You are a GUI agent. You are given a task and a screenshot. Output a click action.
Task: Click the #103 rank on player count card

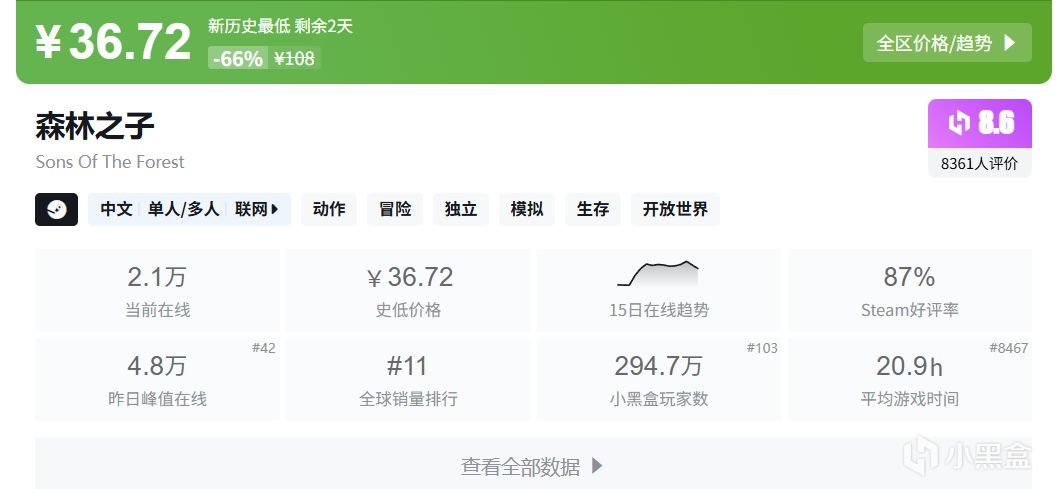(762, 348)
